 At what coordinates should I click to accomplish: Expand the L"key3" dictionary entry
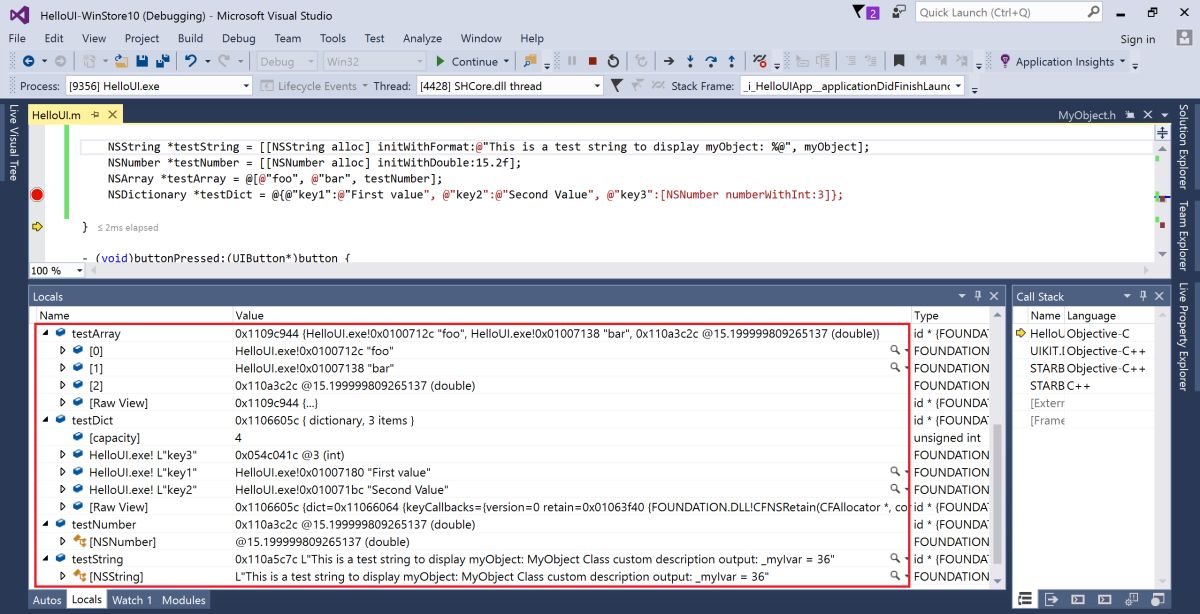tap(63, 455)
